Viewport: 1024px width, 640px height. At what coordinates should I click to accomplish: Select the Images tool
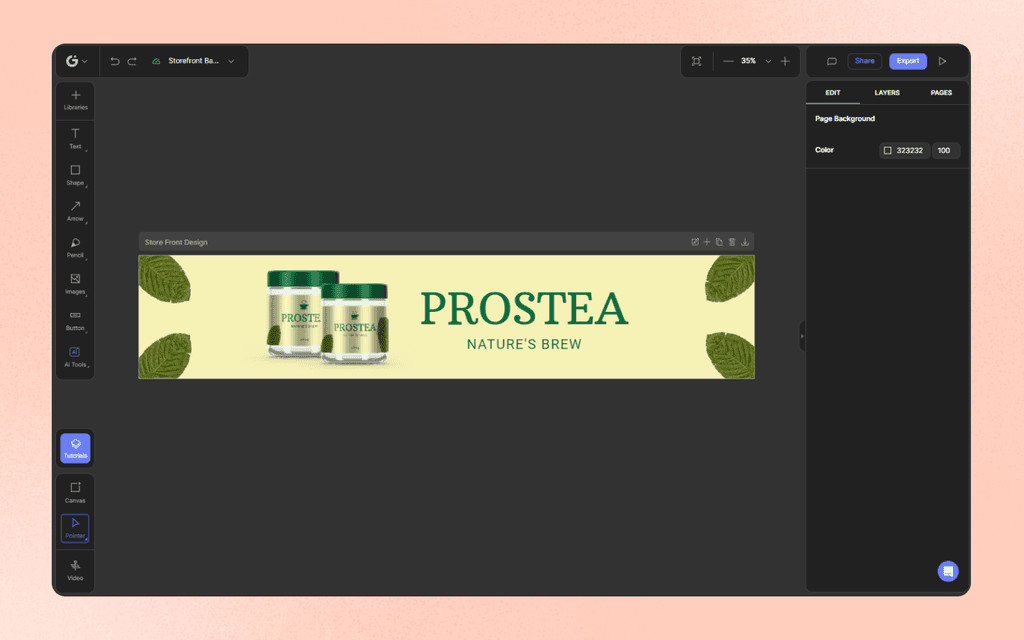coord(75,284)
